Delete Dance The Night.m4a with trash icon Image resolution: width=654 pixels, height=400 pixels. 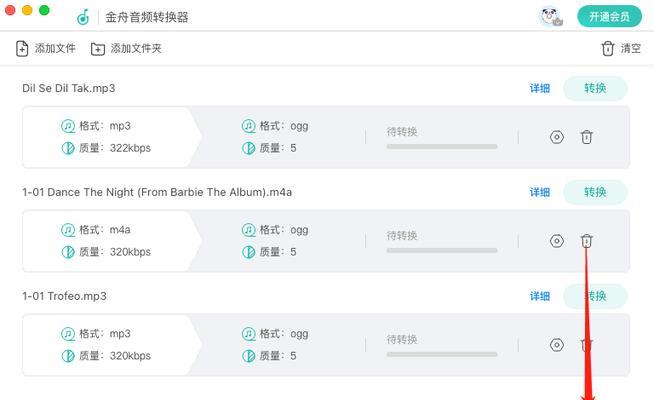(x=586, y=241)
